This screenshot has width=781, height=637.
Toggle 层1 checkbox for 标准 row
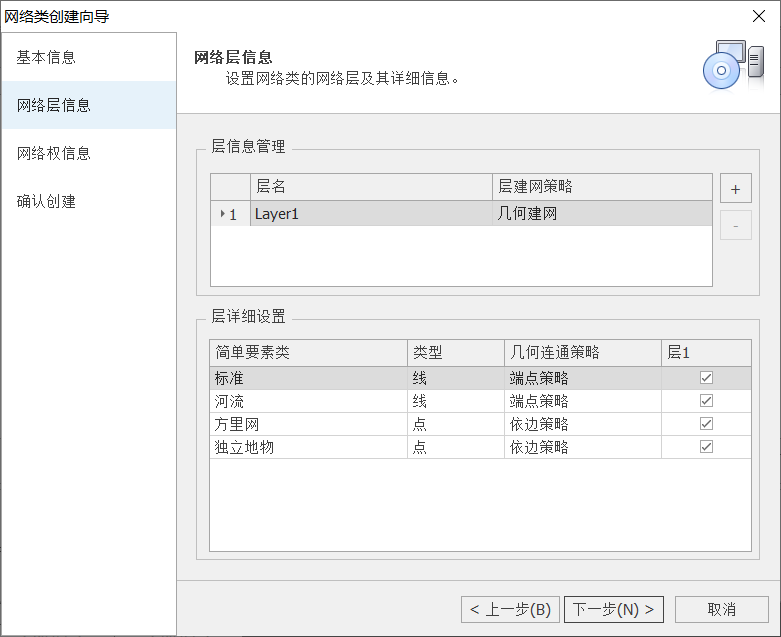(x=706, y=378)
